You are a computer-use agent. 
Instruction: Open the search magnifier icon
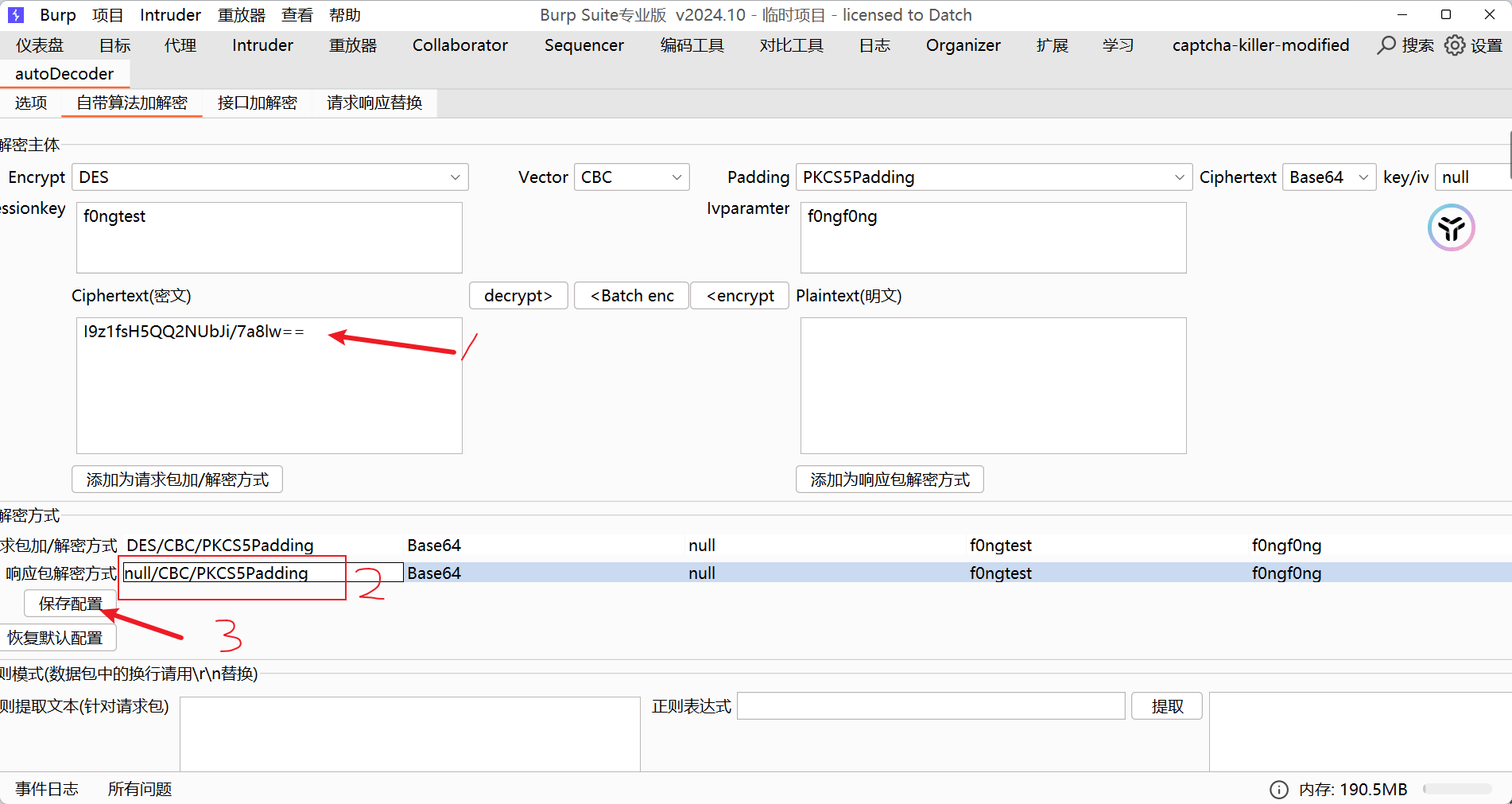[1386, 45]
